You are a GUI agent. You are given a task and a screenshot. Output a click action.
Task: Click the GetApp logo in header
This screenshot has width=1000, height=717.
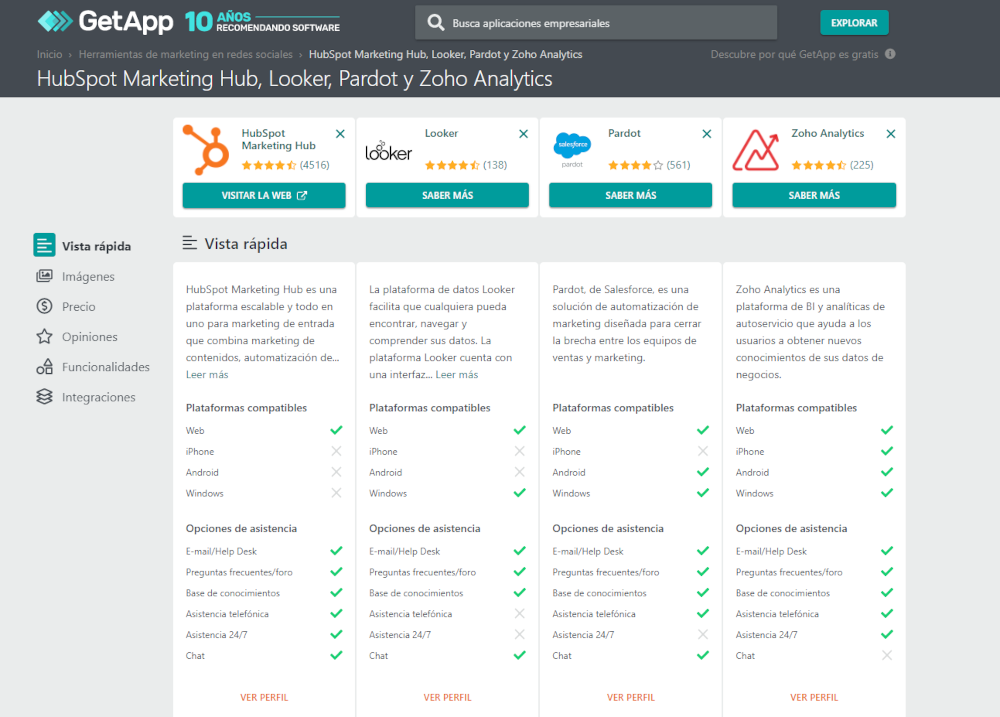(105, 22)
